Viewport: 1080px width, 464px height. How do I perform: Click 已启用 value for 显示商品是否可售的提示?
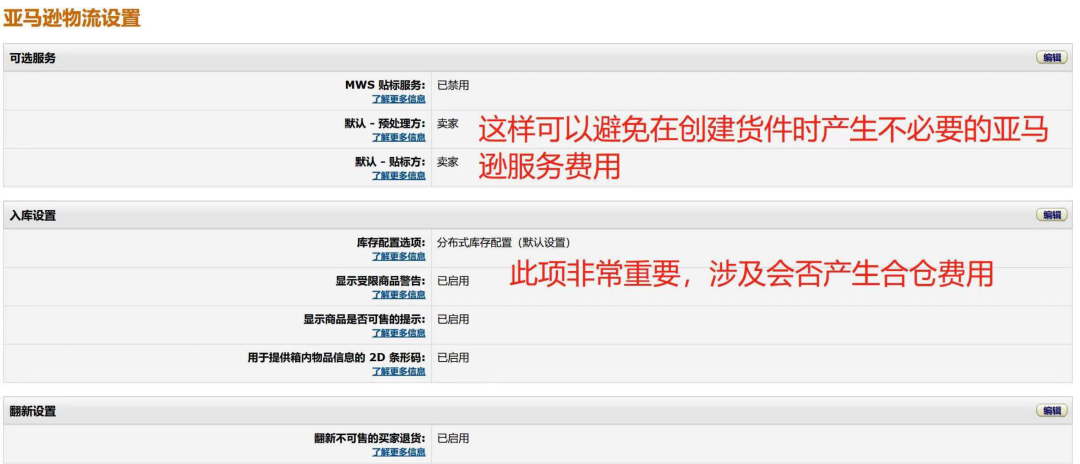tap(453, 319)
